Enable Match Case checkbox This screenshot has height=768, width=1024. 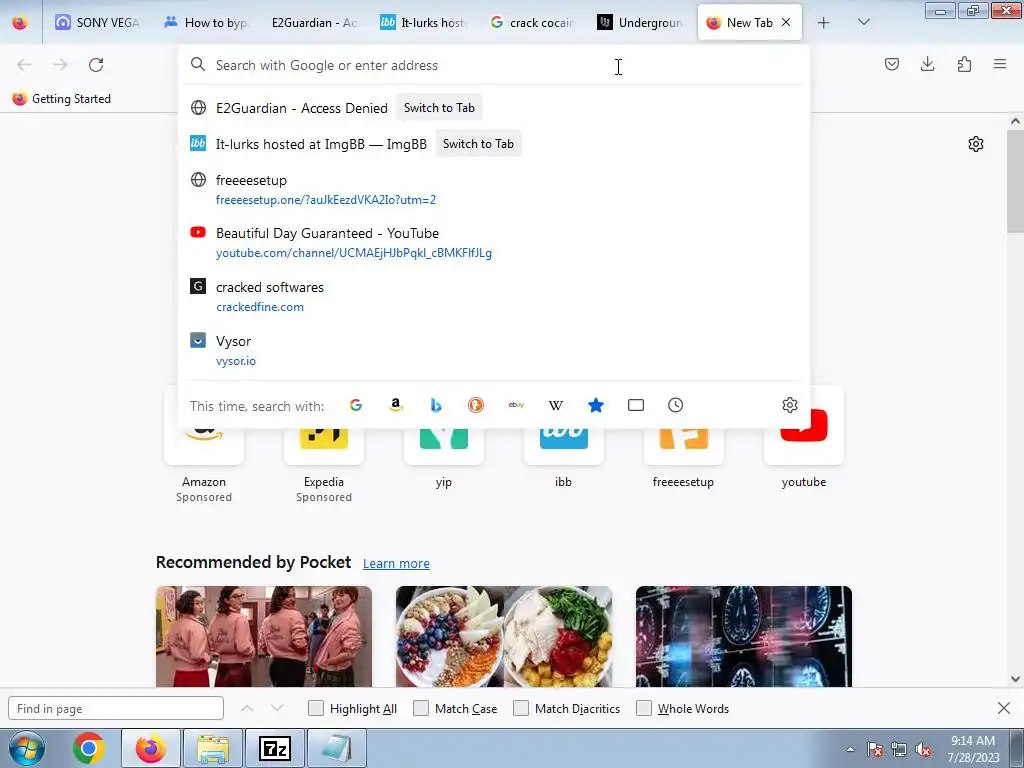pos(421,708)
